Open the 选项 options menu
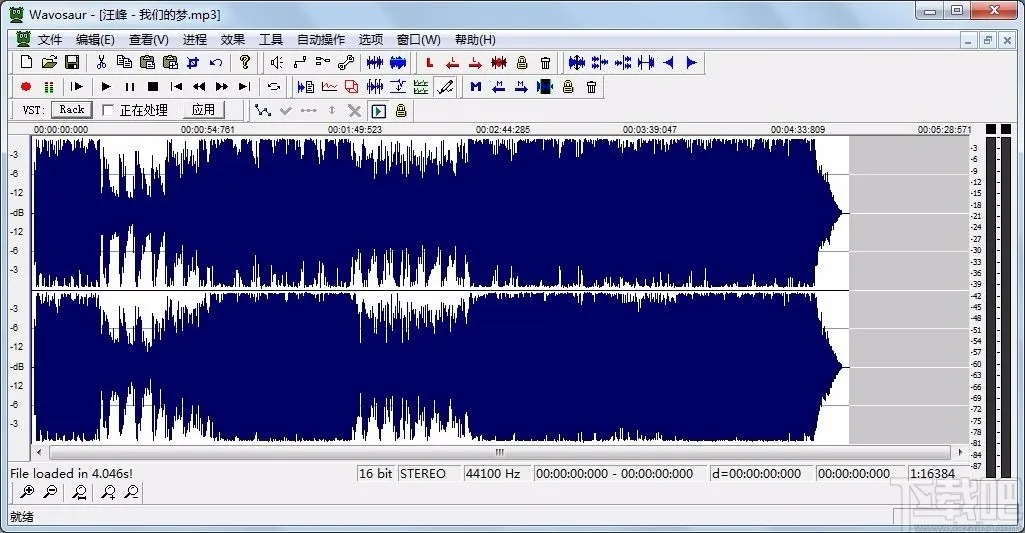 (371, 39)
